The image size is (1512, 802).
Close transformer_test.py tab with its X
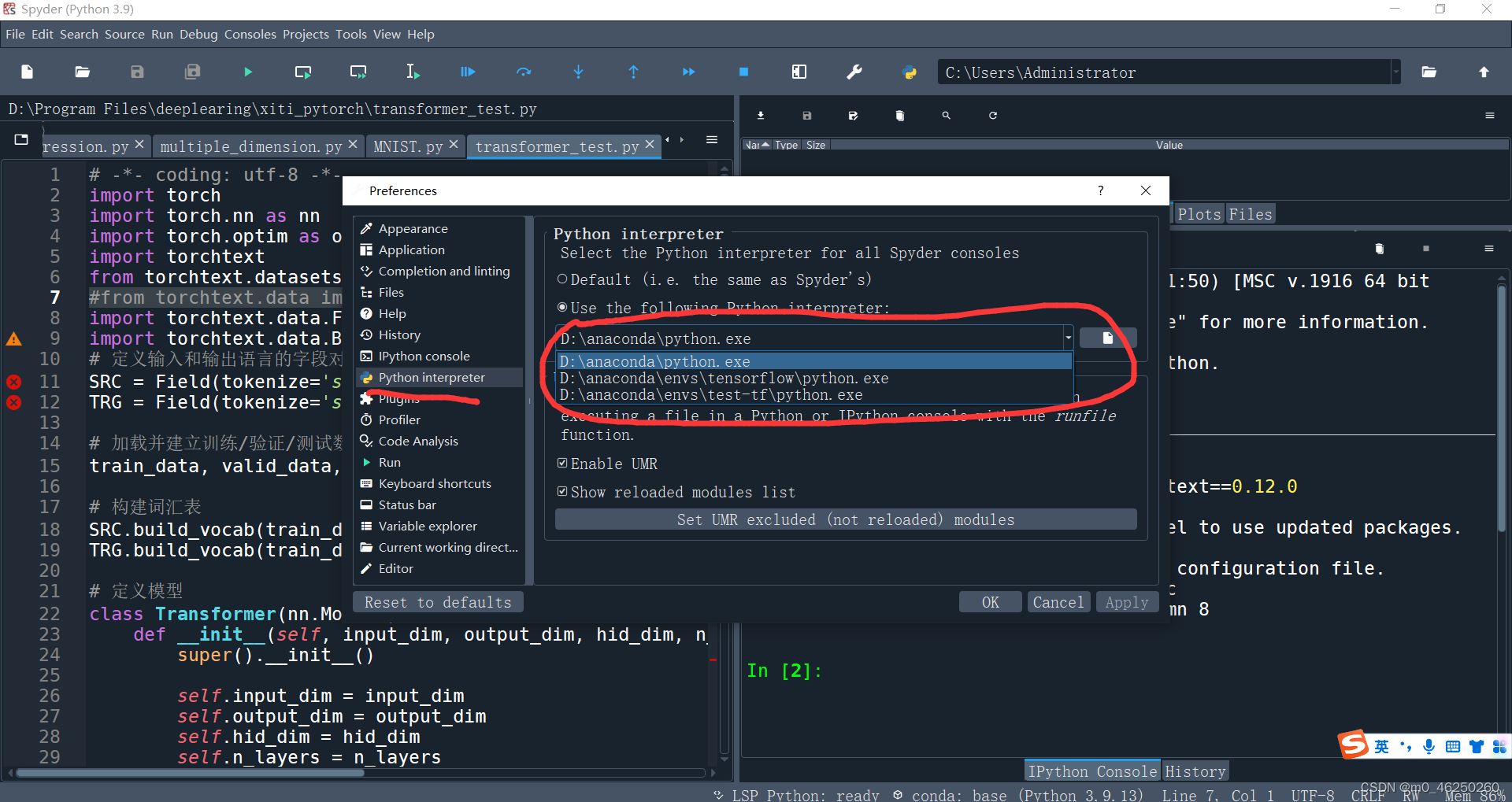coord(650,144)
